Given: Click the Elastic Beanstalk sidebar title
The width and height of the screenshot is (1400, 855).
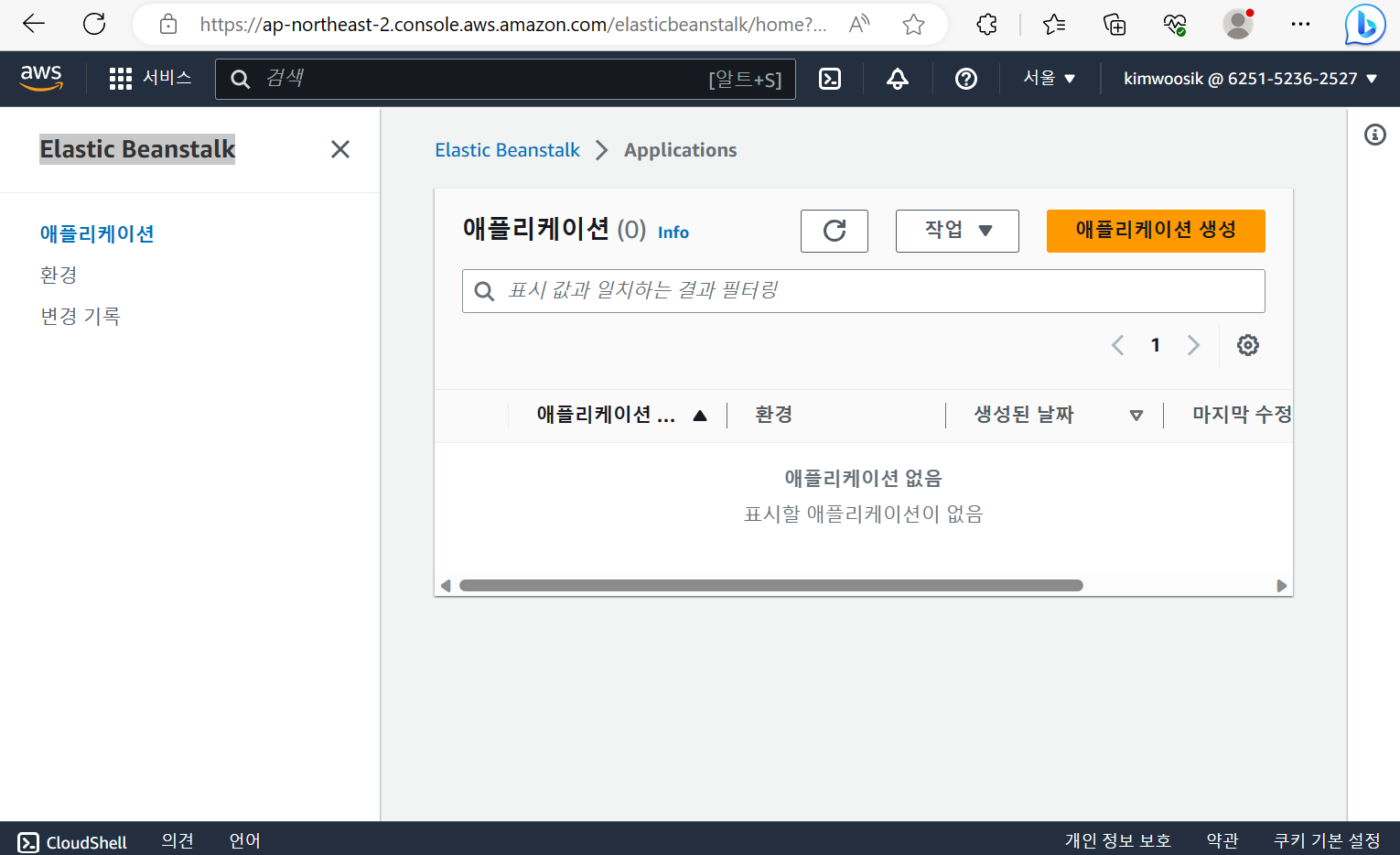Looking at the screenshot, I should [137, 149].
